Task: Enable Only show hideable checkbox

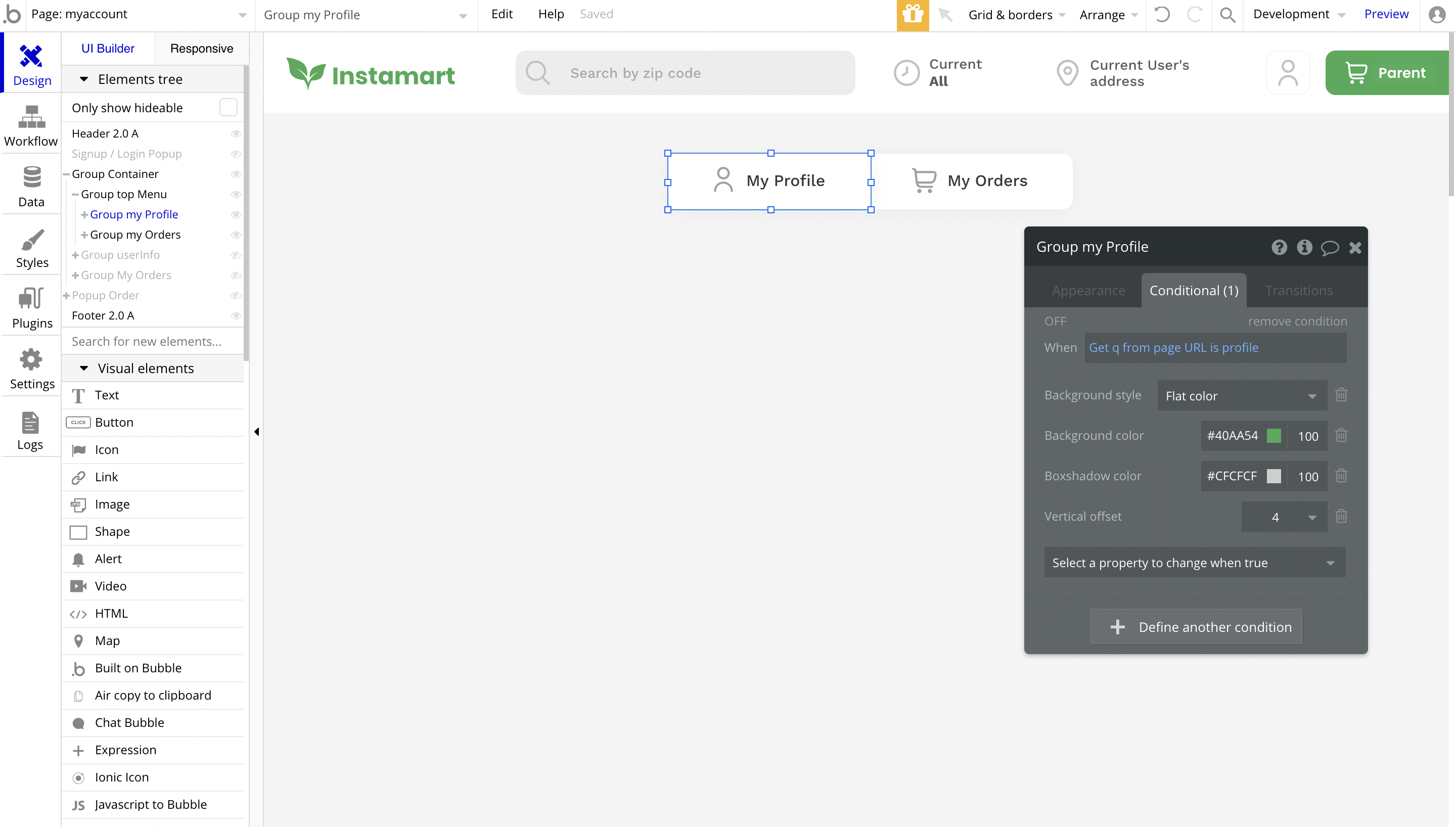Action: pyautogui.click(x=227, y=107)
